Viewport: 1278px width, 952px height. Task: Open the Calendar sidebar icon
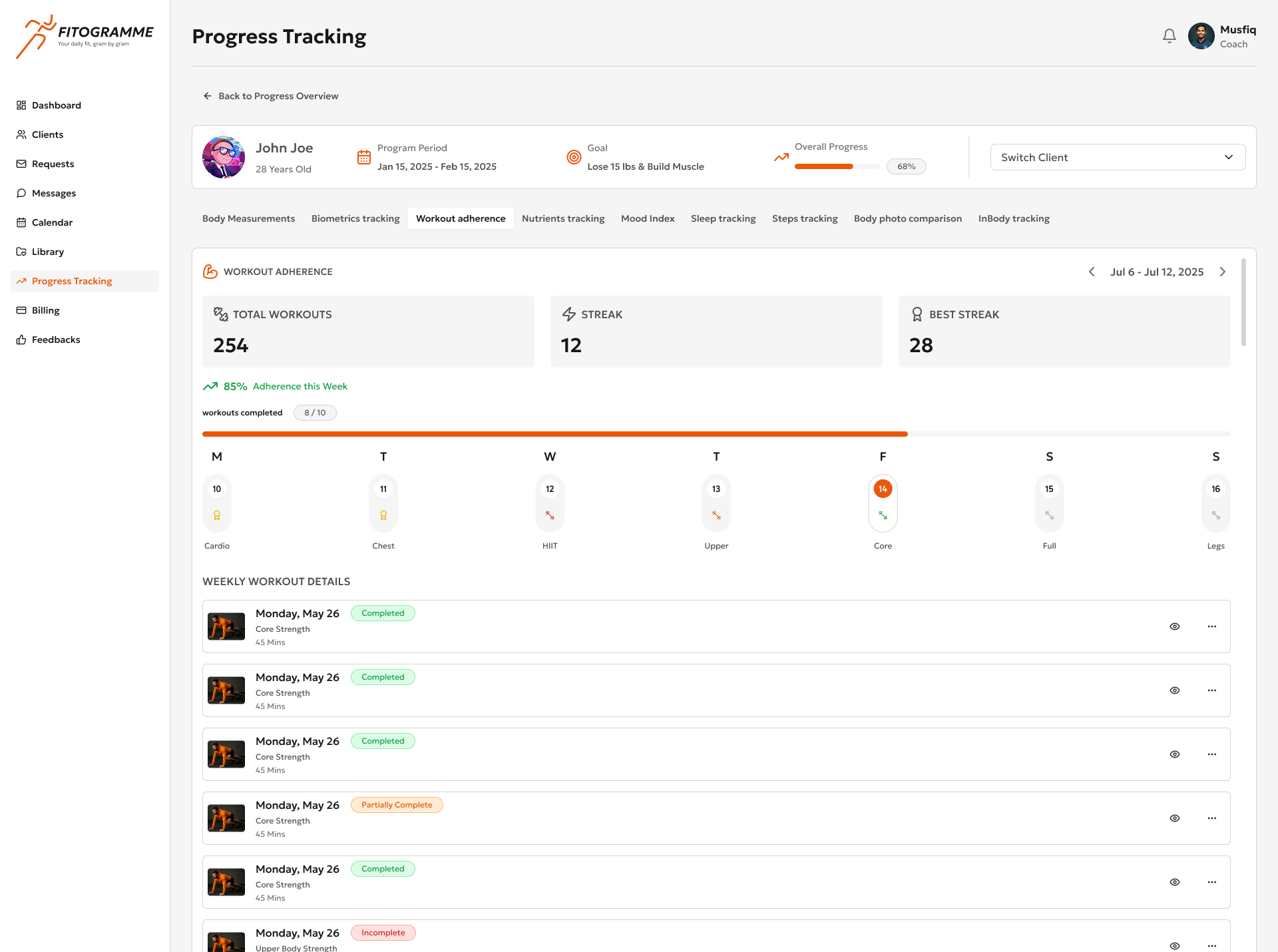coord(21,222)
